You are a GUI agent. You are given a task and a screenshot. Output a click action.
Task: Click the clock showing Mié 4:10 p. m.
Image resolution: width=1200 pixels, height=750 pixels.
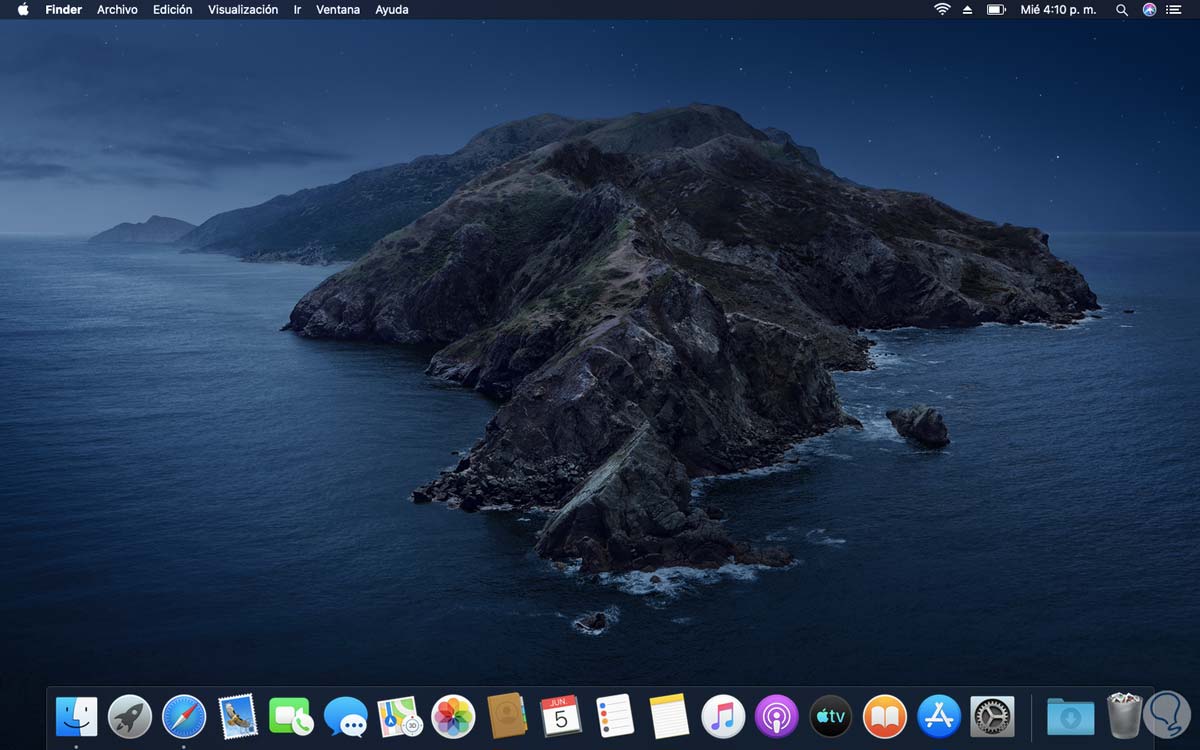[x=1058, y=10]
